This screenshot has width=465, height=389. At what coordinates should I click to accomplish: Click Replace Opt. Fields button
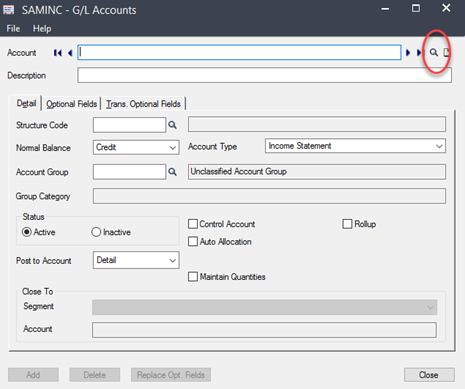[x=171, y=375]
